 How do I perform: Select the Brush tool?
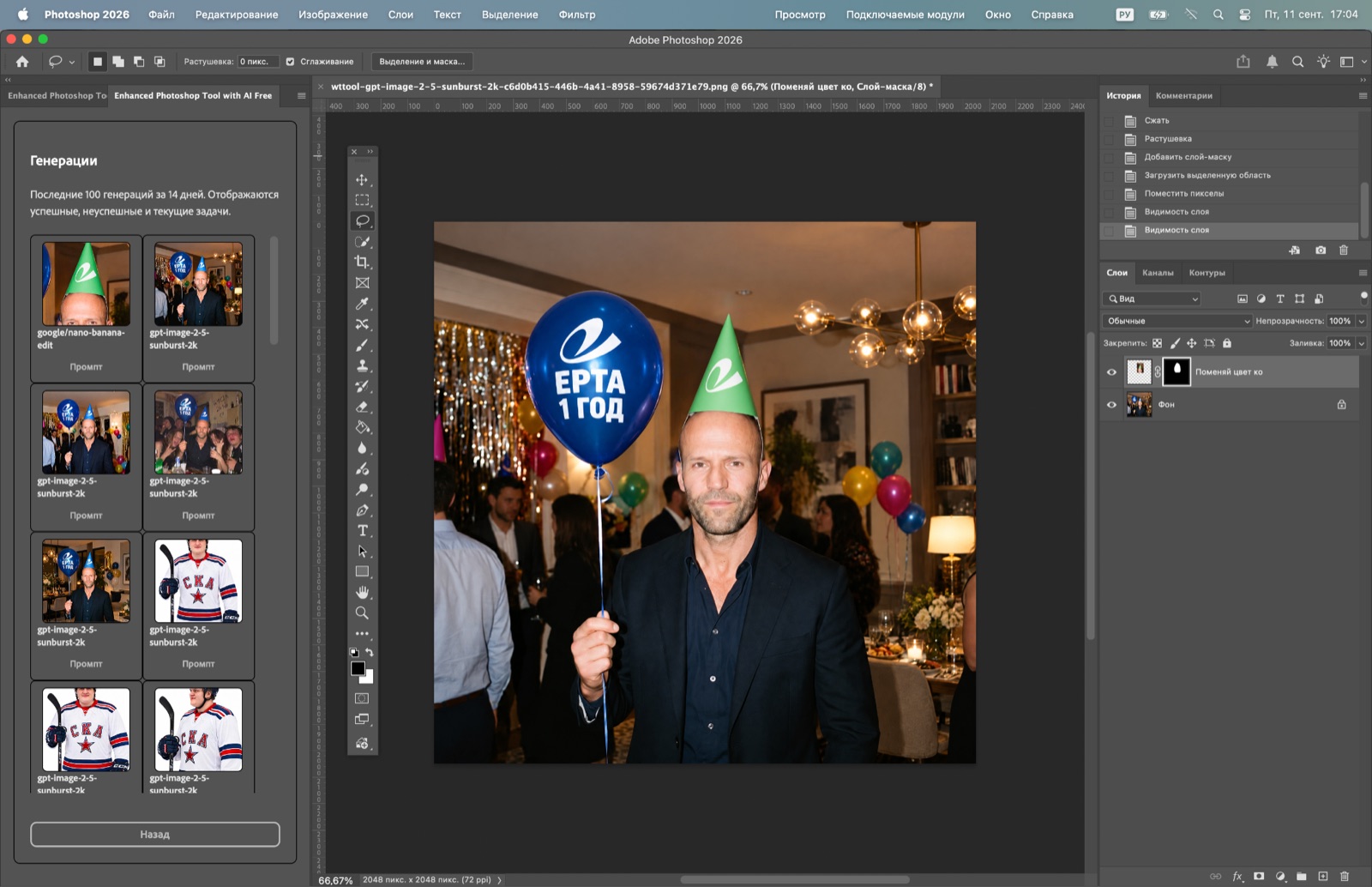click(362, 345)
